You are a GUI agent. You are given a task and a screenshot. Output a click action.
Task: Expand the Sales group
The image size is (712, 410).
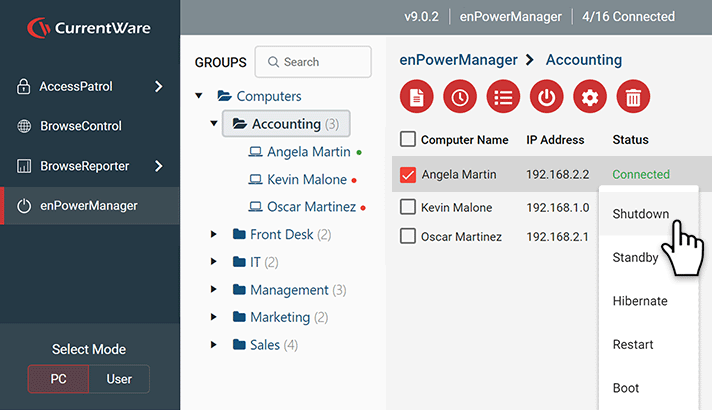tap(213, 345)
